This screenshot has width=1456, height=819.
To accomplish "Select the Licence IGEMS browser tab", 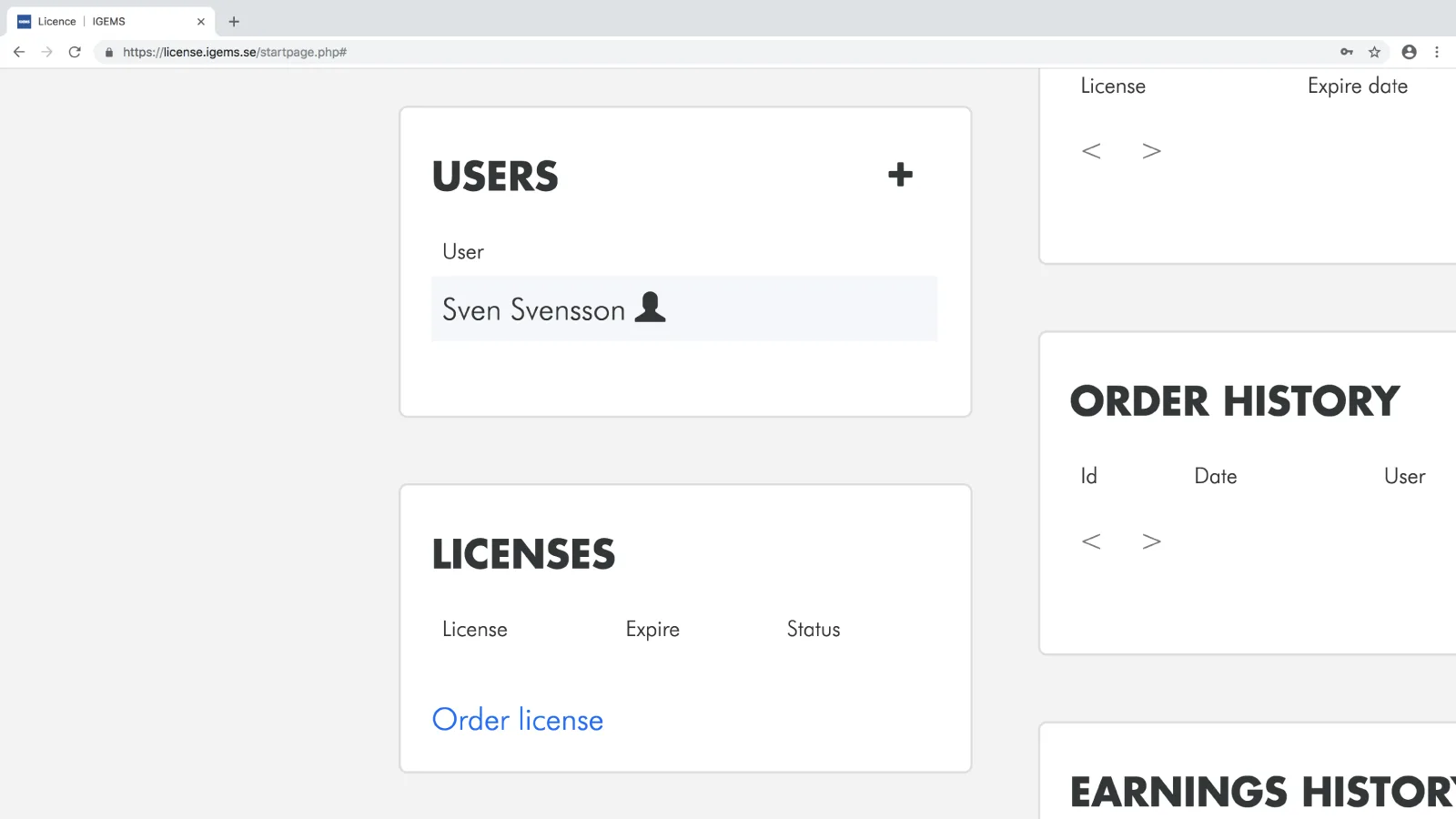I will click(100, 21).
